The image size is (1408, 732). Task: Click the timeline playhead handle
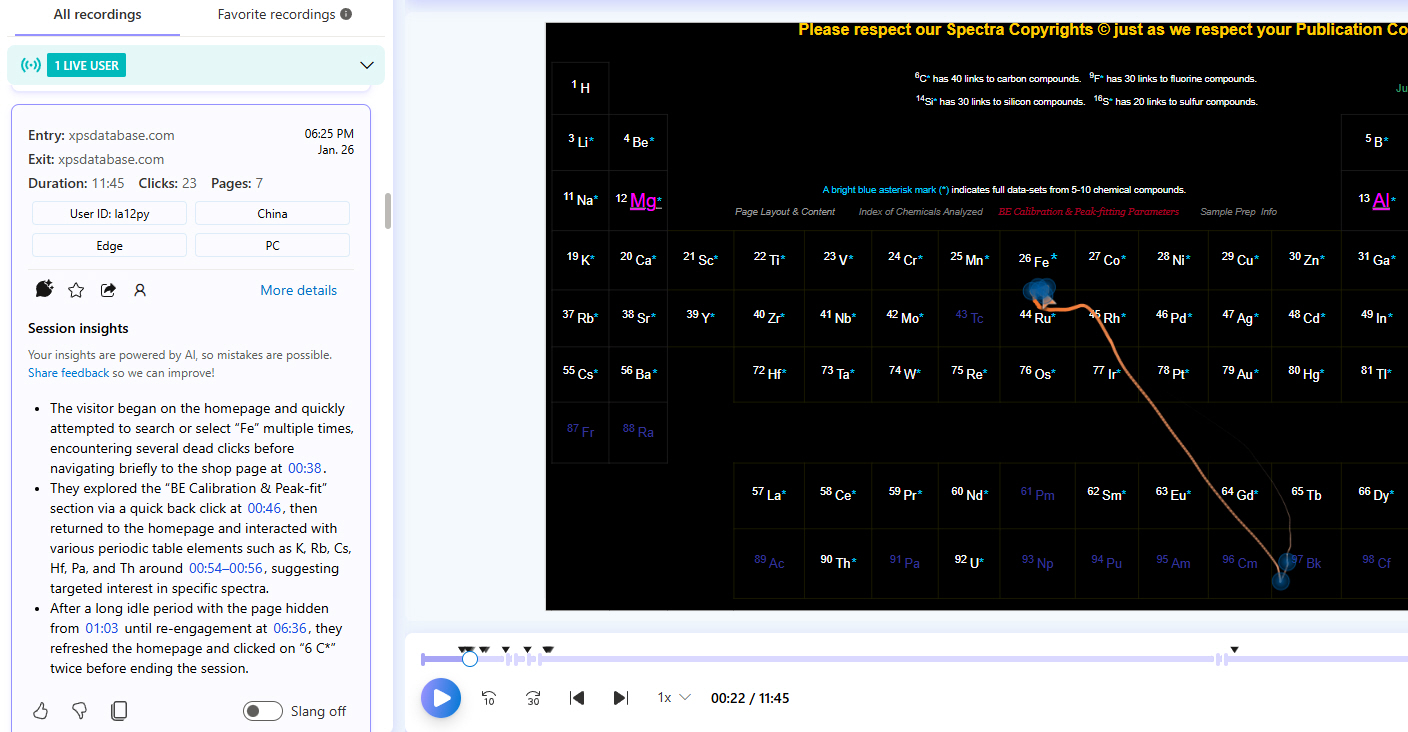click(x=469, y=659)
